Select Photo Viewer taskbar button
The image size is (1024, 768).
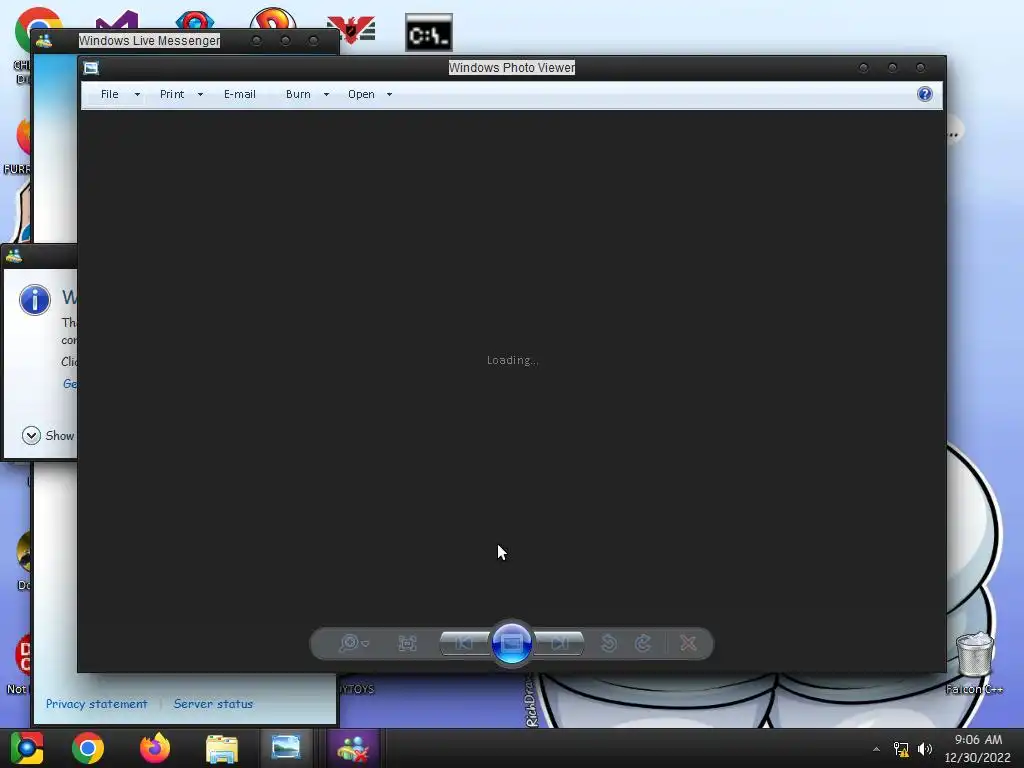[x=286, y=748]
